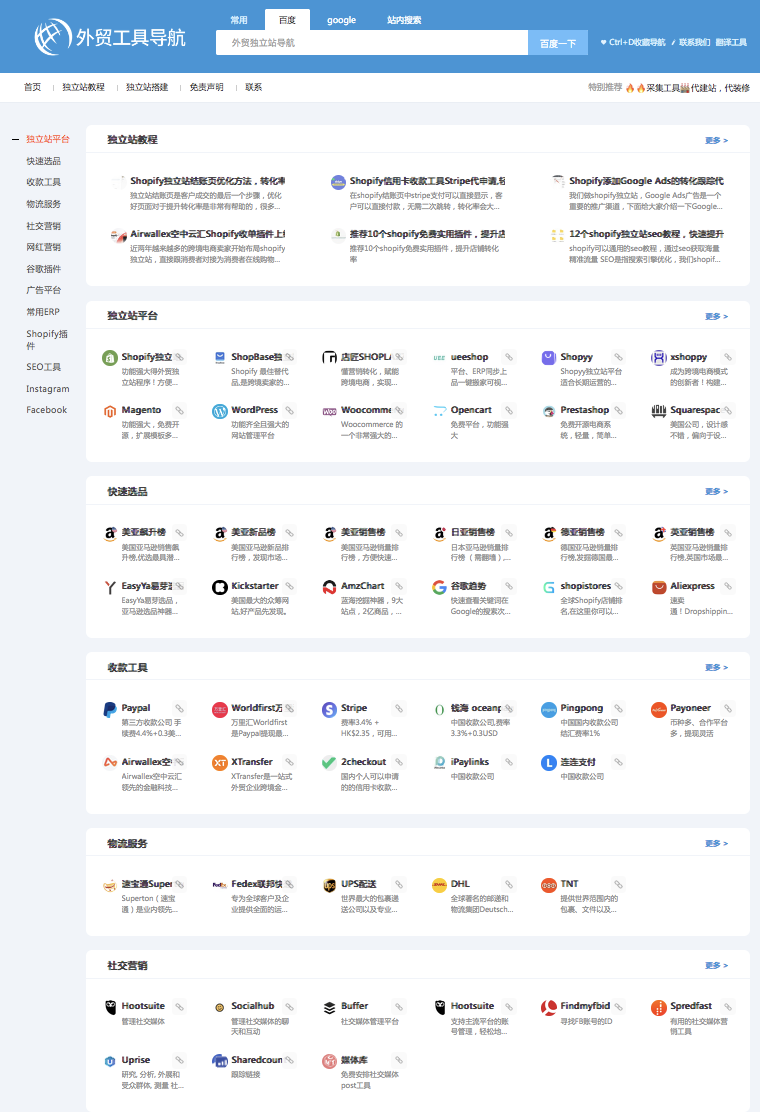Select the 百度 search tab
Image resolution: width=760 pixels, height=1112 pixels.
(x=287, y=20)
